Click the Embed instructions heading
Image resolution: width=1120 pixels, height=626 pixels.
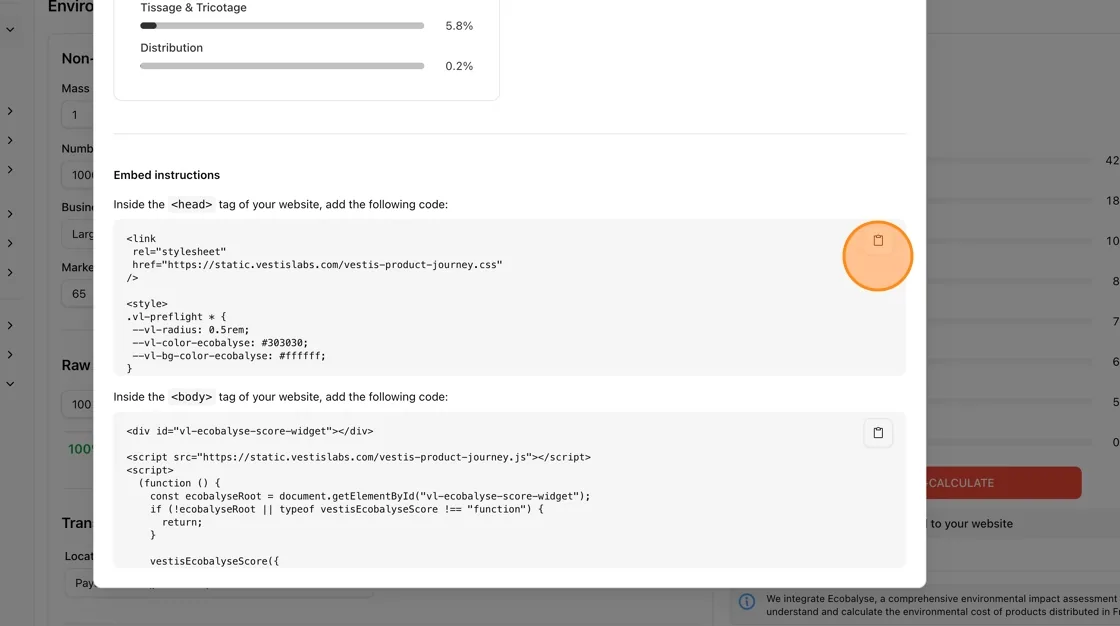tap(166, 175)
